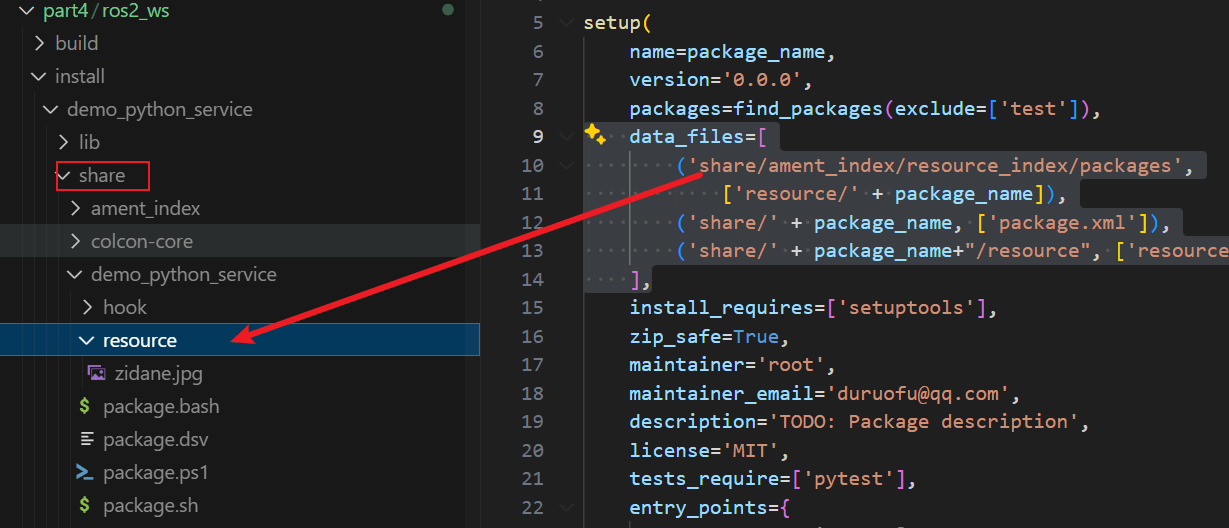This screenshot has height=528, width=1229.
Task: Expand the colcon-core folder
Action: click(x=76, y=241)
